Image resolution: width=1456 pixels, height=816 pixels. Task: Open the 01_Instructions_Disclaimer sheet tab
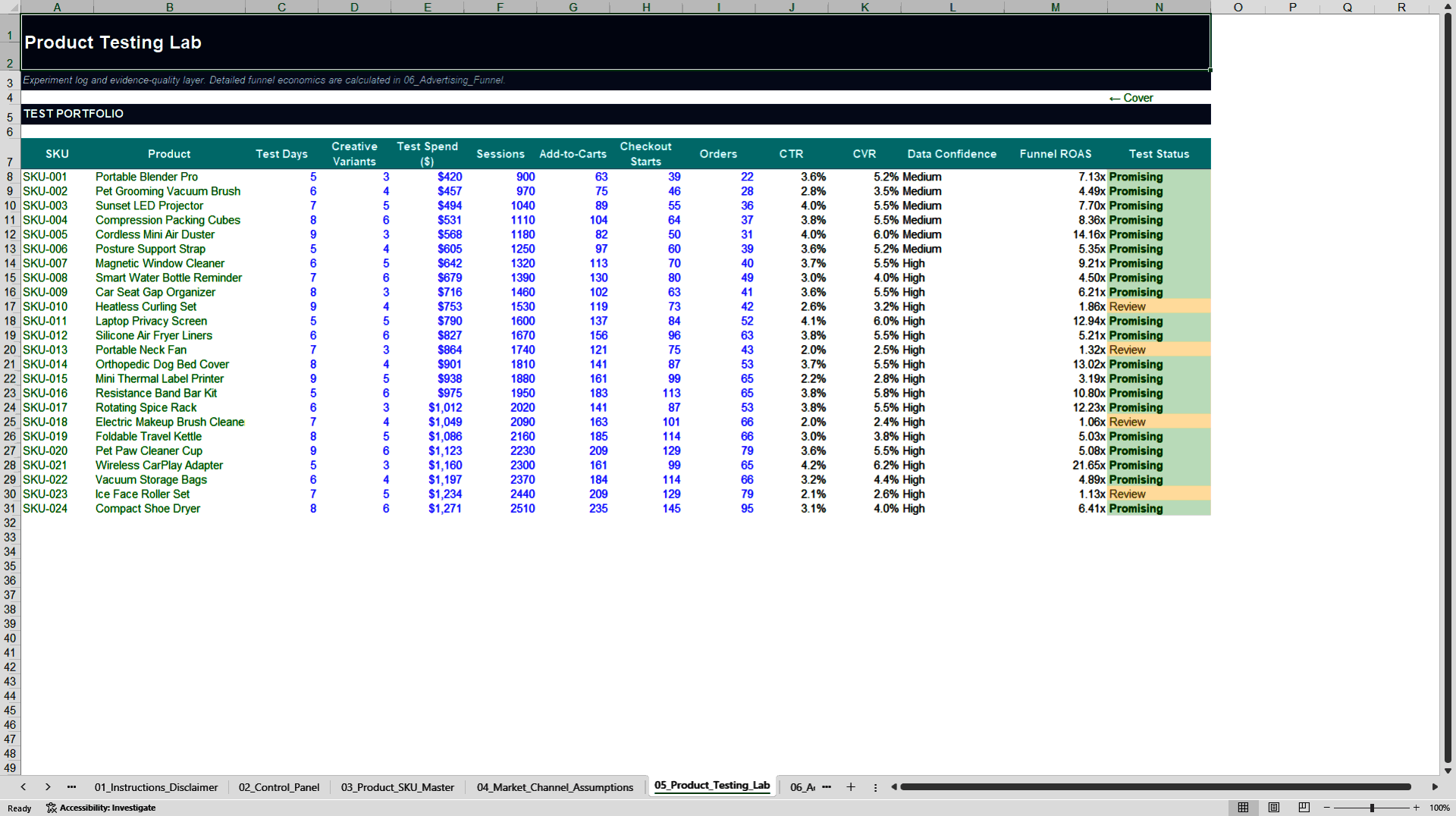155,787
